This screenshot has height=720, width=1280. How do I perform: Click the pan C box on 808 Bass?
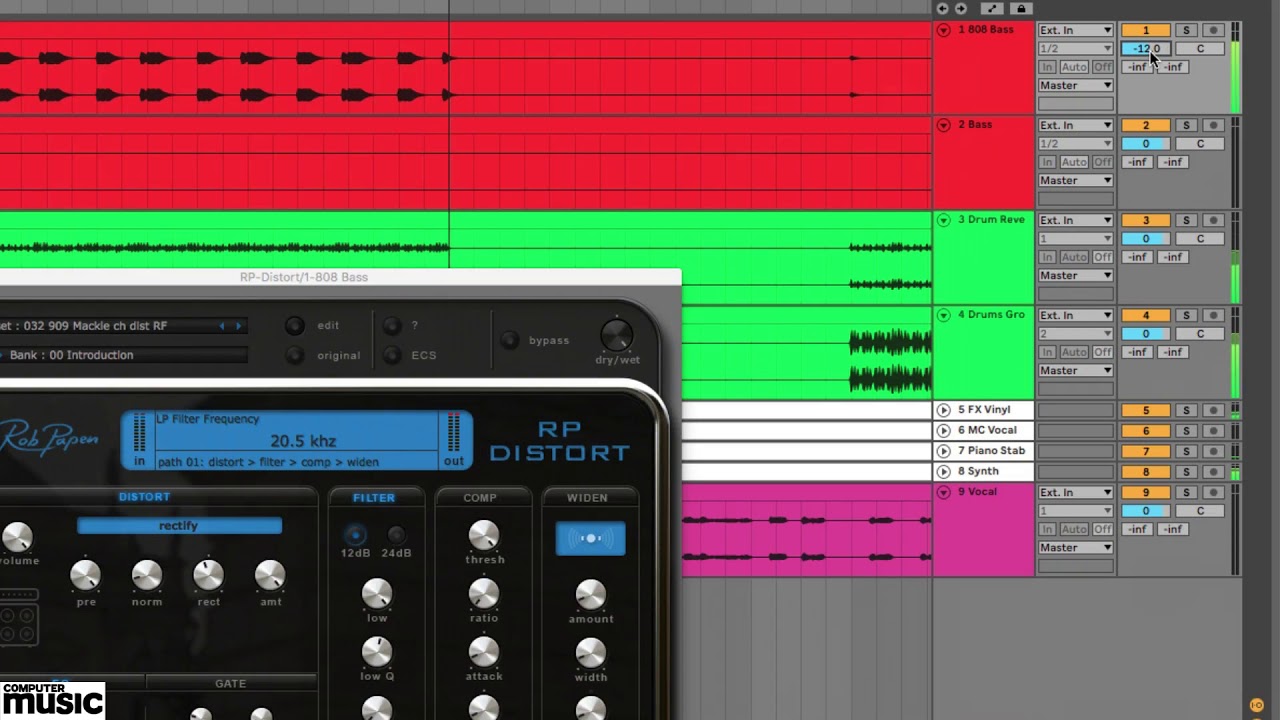point(1200,48)
